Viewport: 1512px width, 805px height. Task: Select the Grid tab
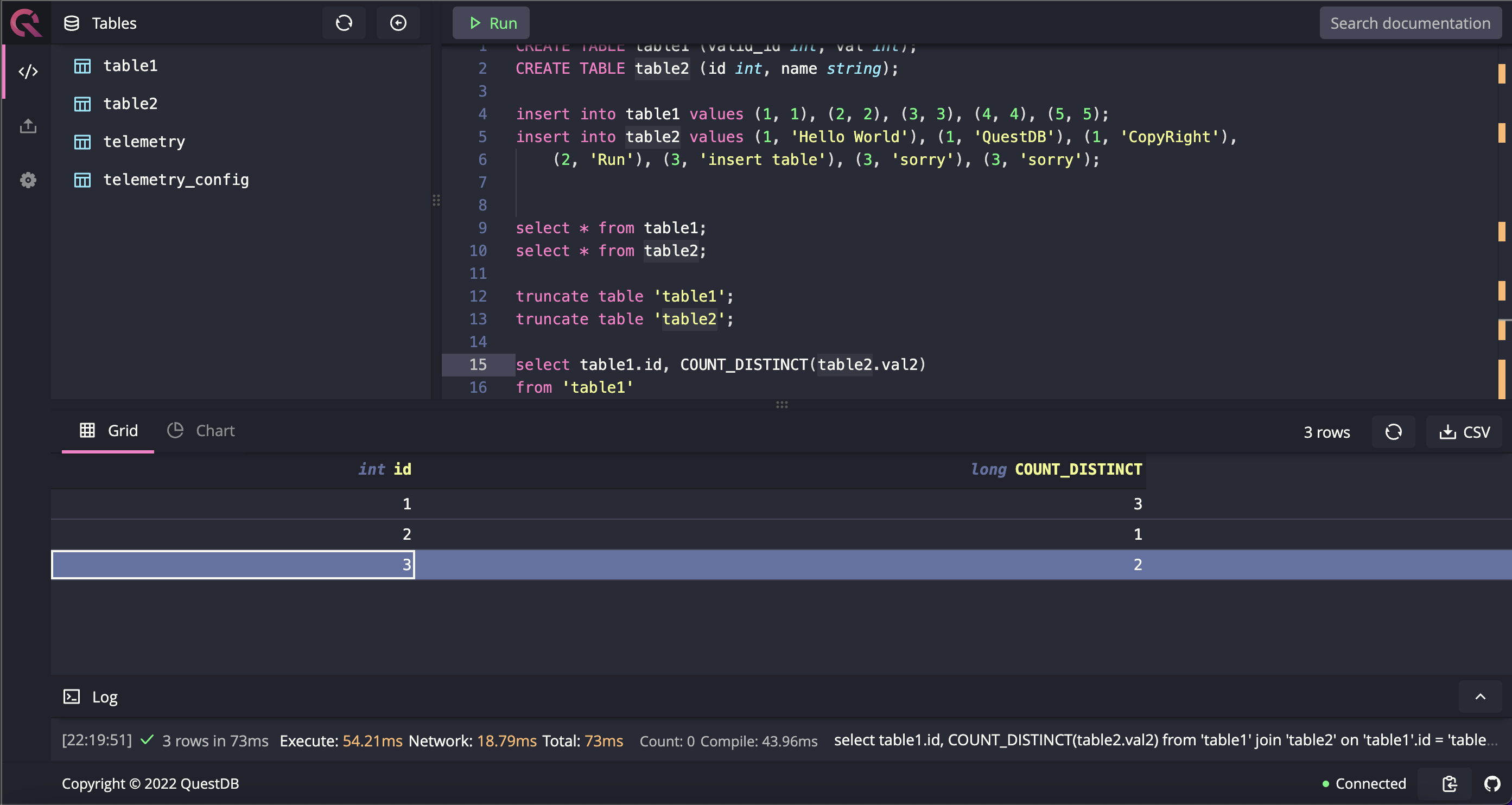point(109,431)
